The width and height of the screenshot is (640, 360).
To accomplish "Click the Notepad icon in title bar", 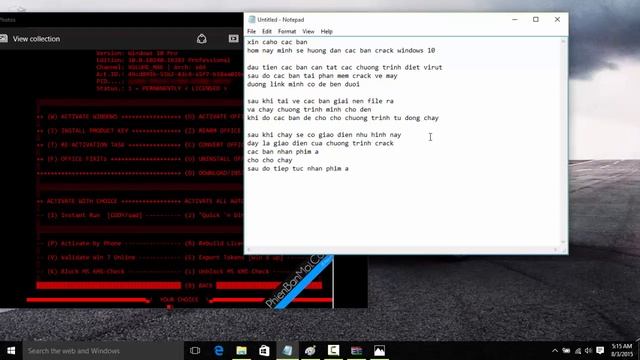I will [252, 19].
